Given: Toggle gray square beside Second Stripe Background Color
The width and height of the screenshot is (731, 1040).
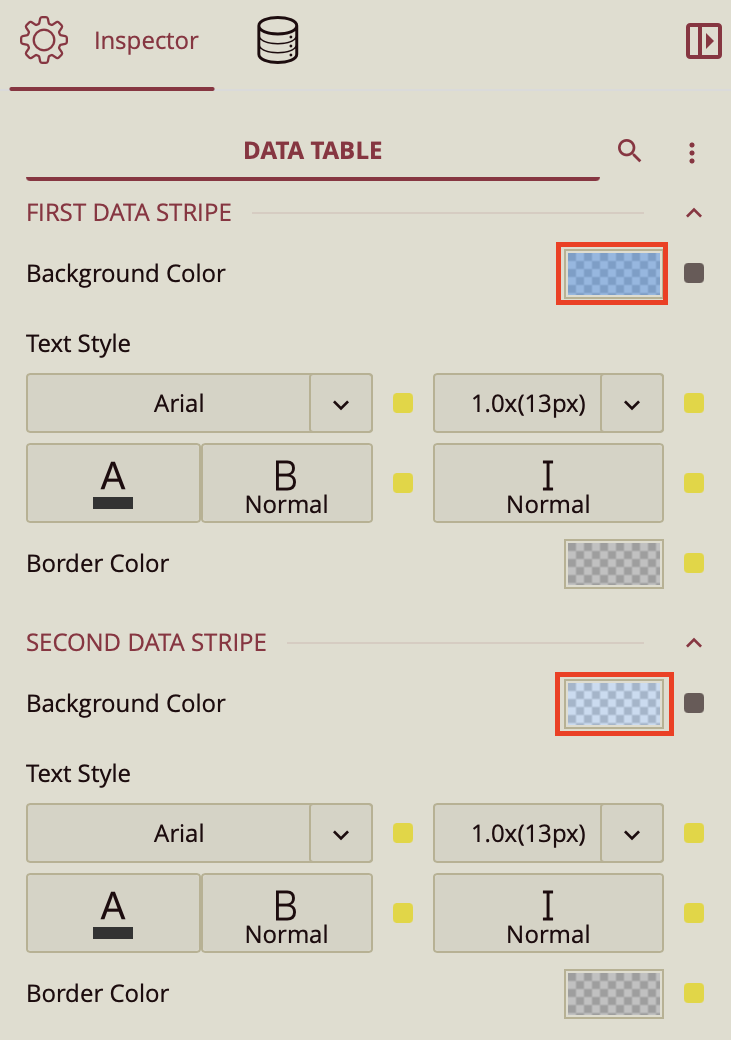Looking at the screenshot, I should pyautogui.click(x=694, y=703).
